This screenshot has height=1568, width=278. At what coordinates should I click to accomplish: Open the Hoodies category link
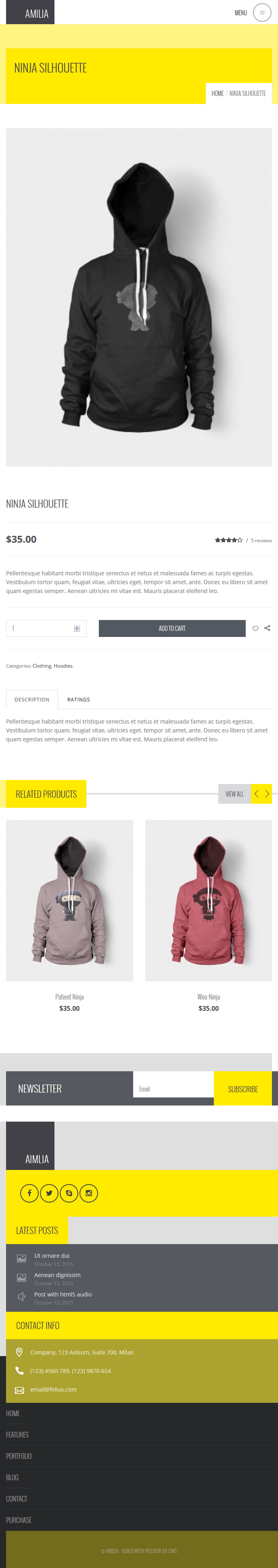point(63,666)
